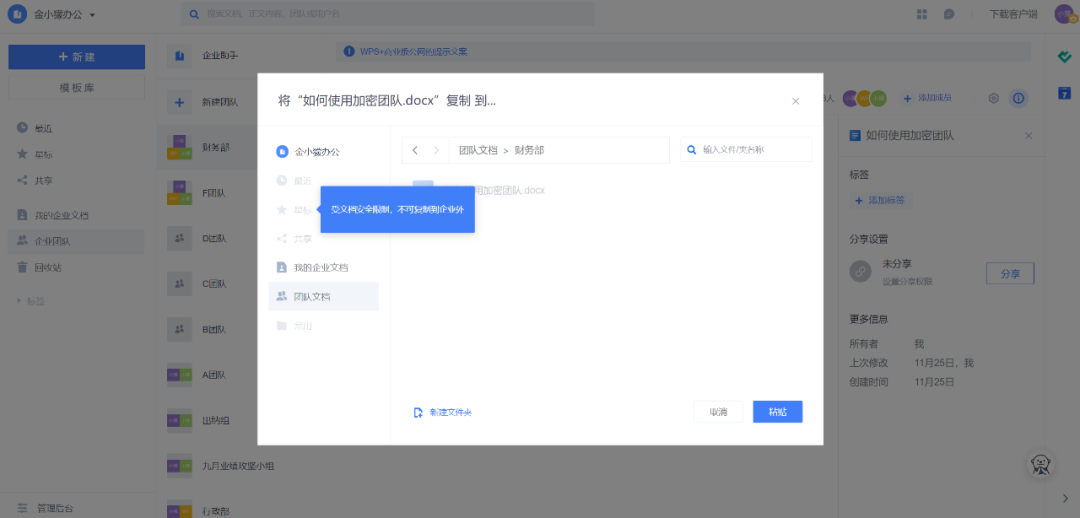Click 财务部 breadcrumb segment in dialog
The height and width of the screenshot is (518, 1080).
pos(529,150)
